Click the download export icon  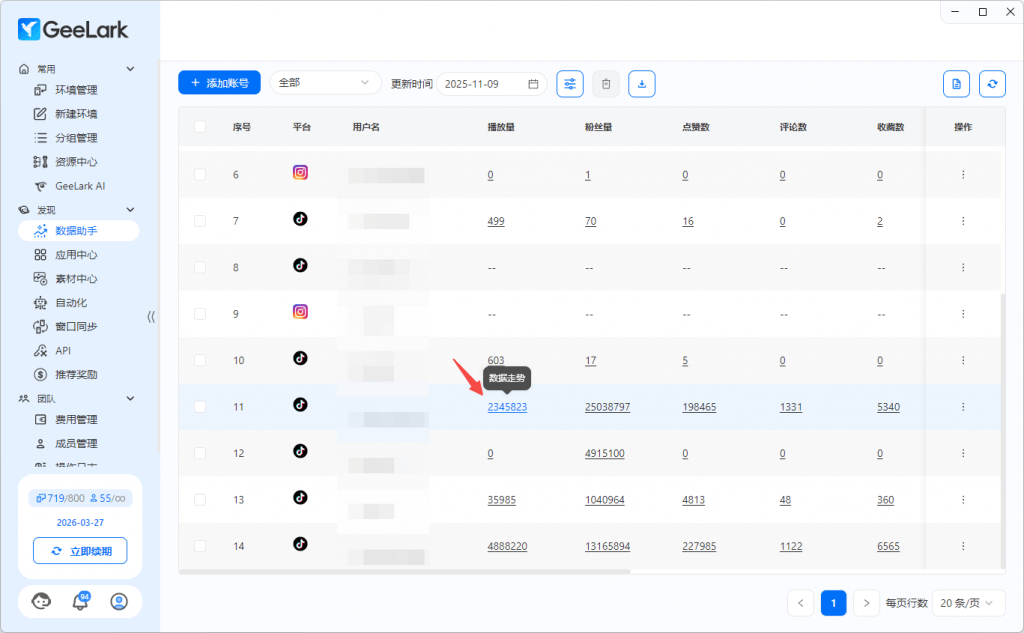(x=642, y=84)
